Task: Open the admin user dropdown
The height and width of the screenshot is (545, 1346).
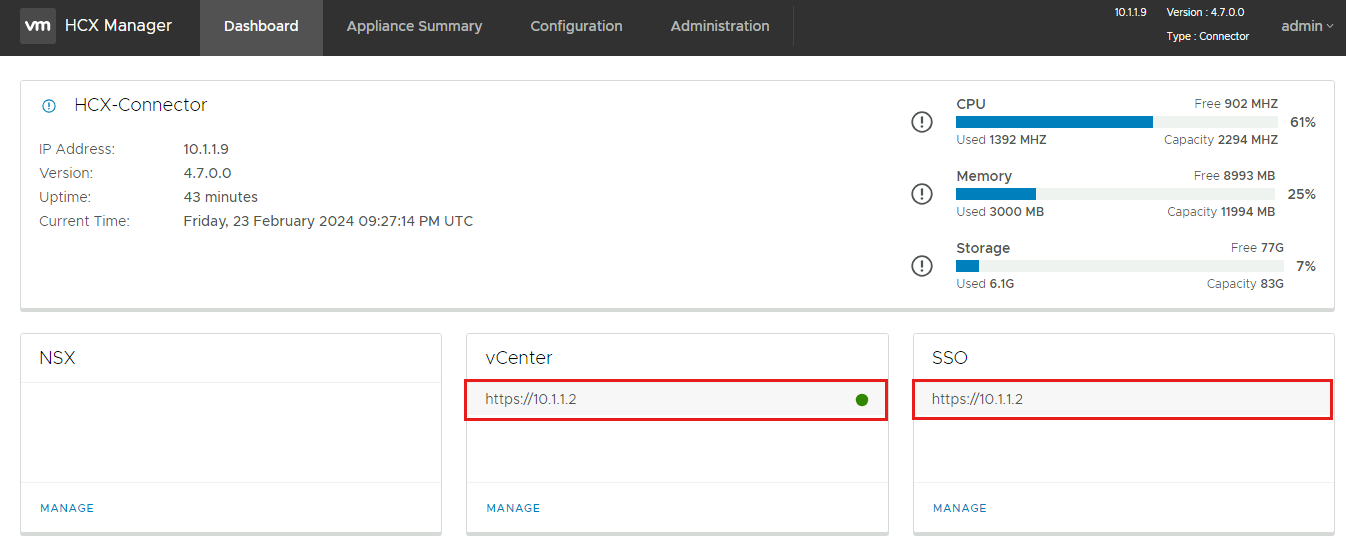Action: click(x=1307, y=26)
